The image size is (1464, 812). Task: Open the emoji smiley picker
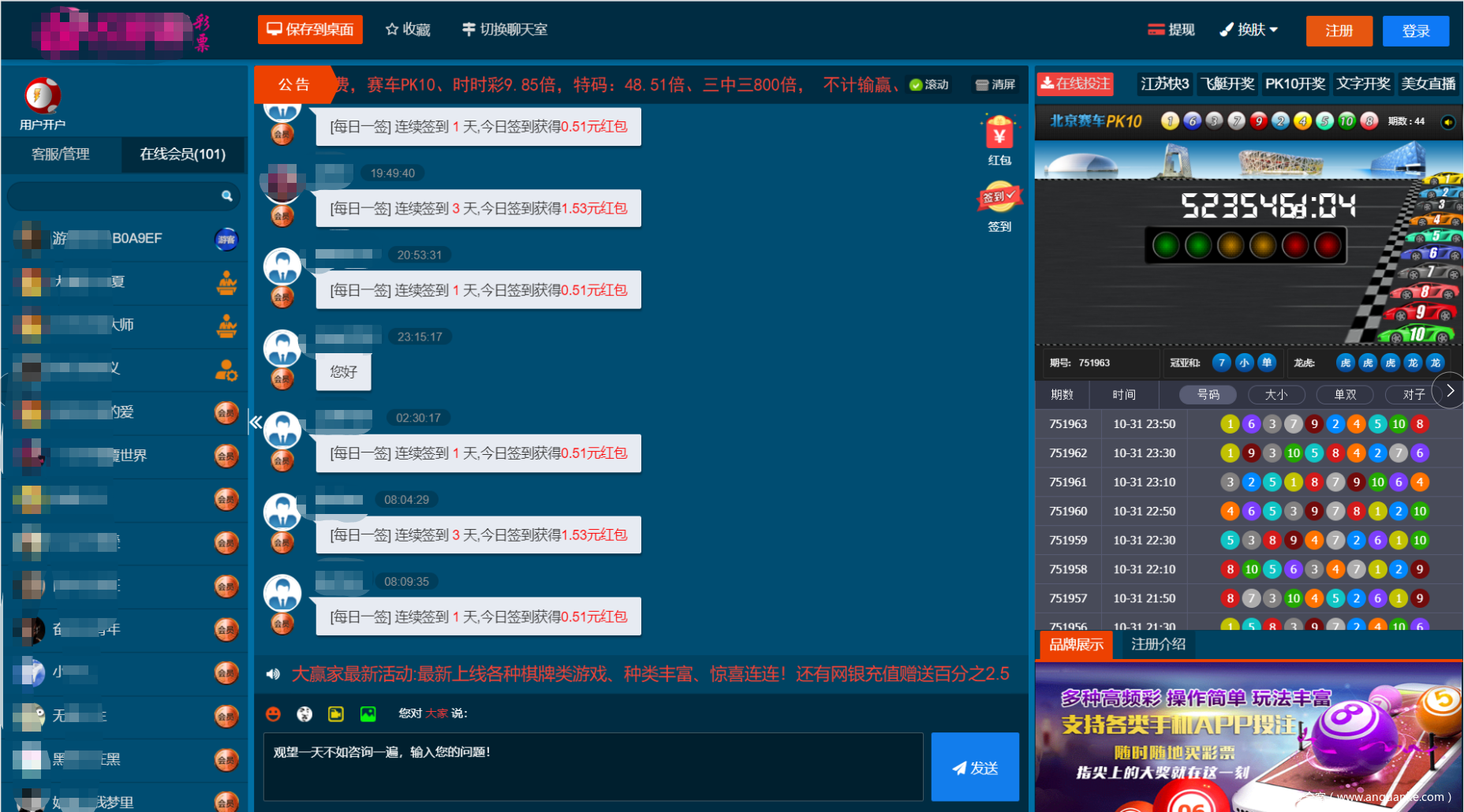pos(273,713)
